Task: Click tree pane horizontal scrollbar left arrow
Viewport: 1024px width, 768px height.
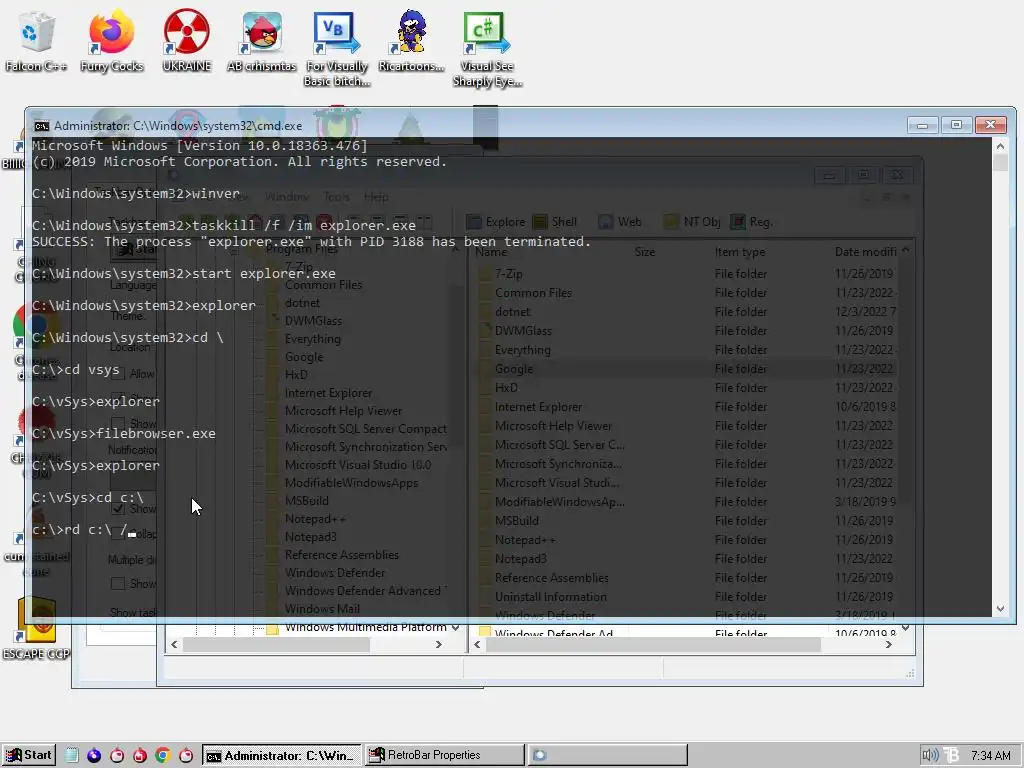Action: coord(174,645)
